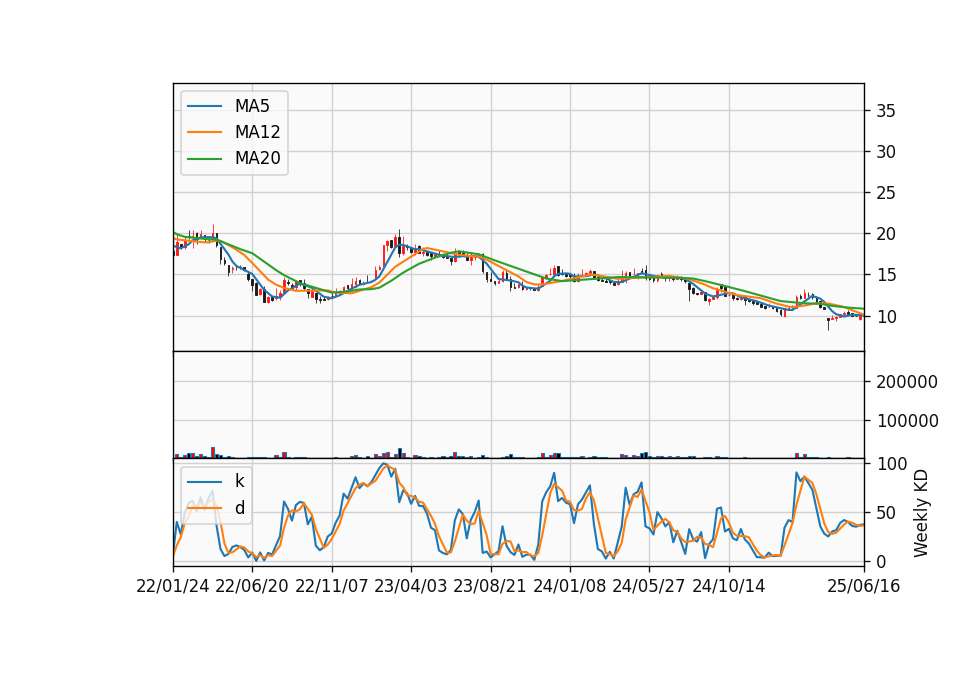Image resolution: width=960 pixels, height=690 pixels.
Task: Click the d legend label
Action: click(x=240, y=508)
